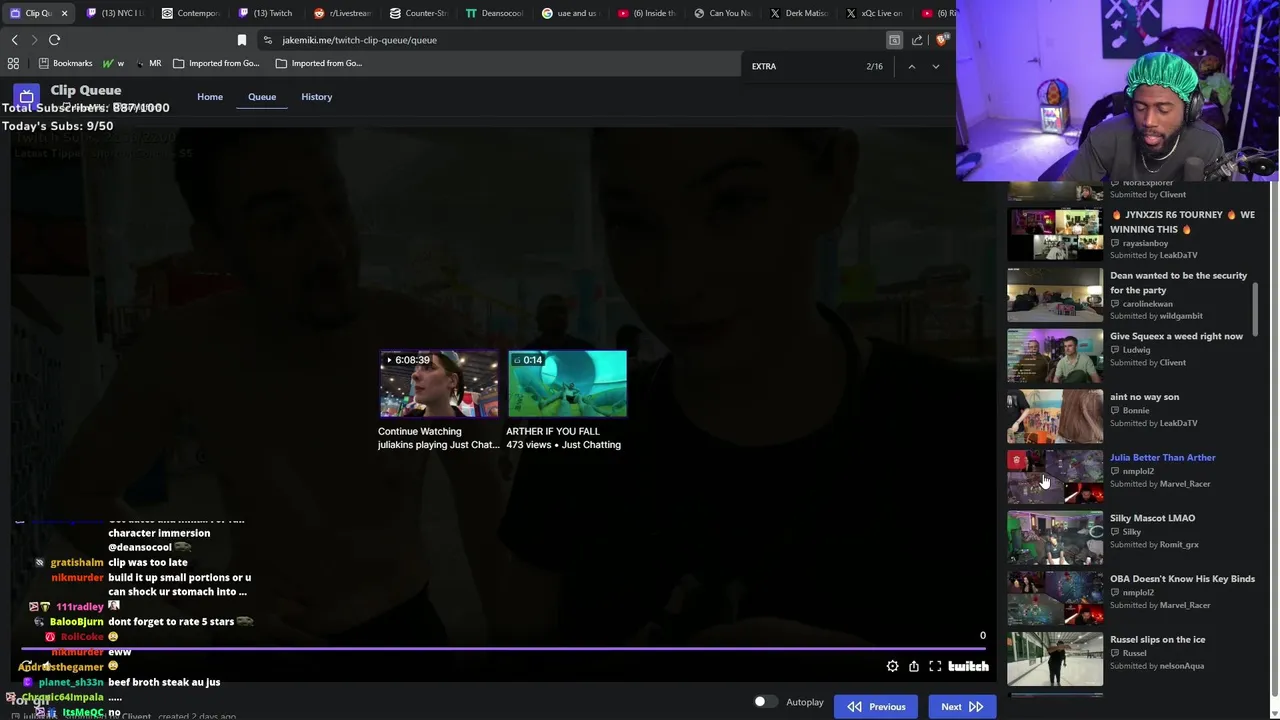Skip to the Next clip

click(962, 707)
